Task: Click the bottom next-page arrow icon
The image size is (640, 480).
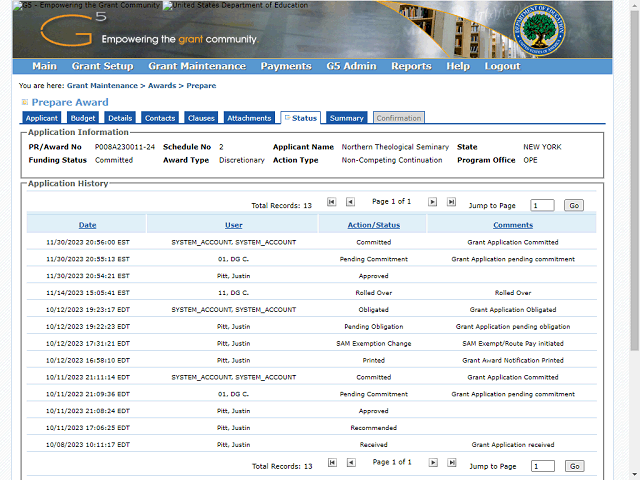Action: pos(433,463)
